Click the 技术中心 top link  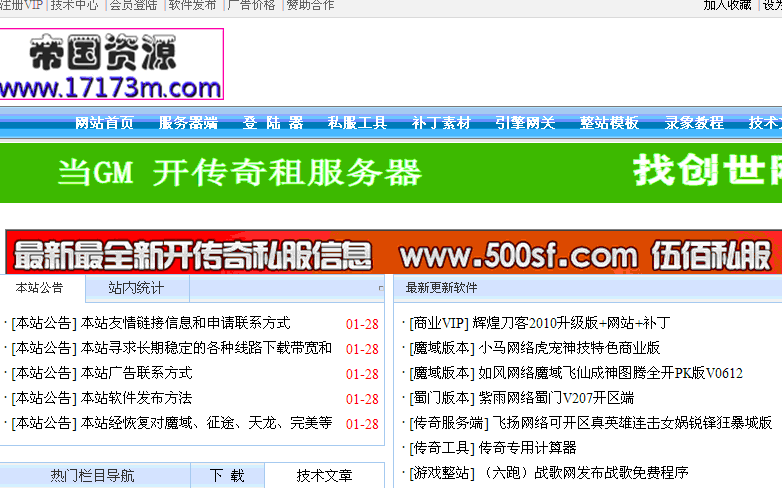point(75,5)
